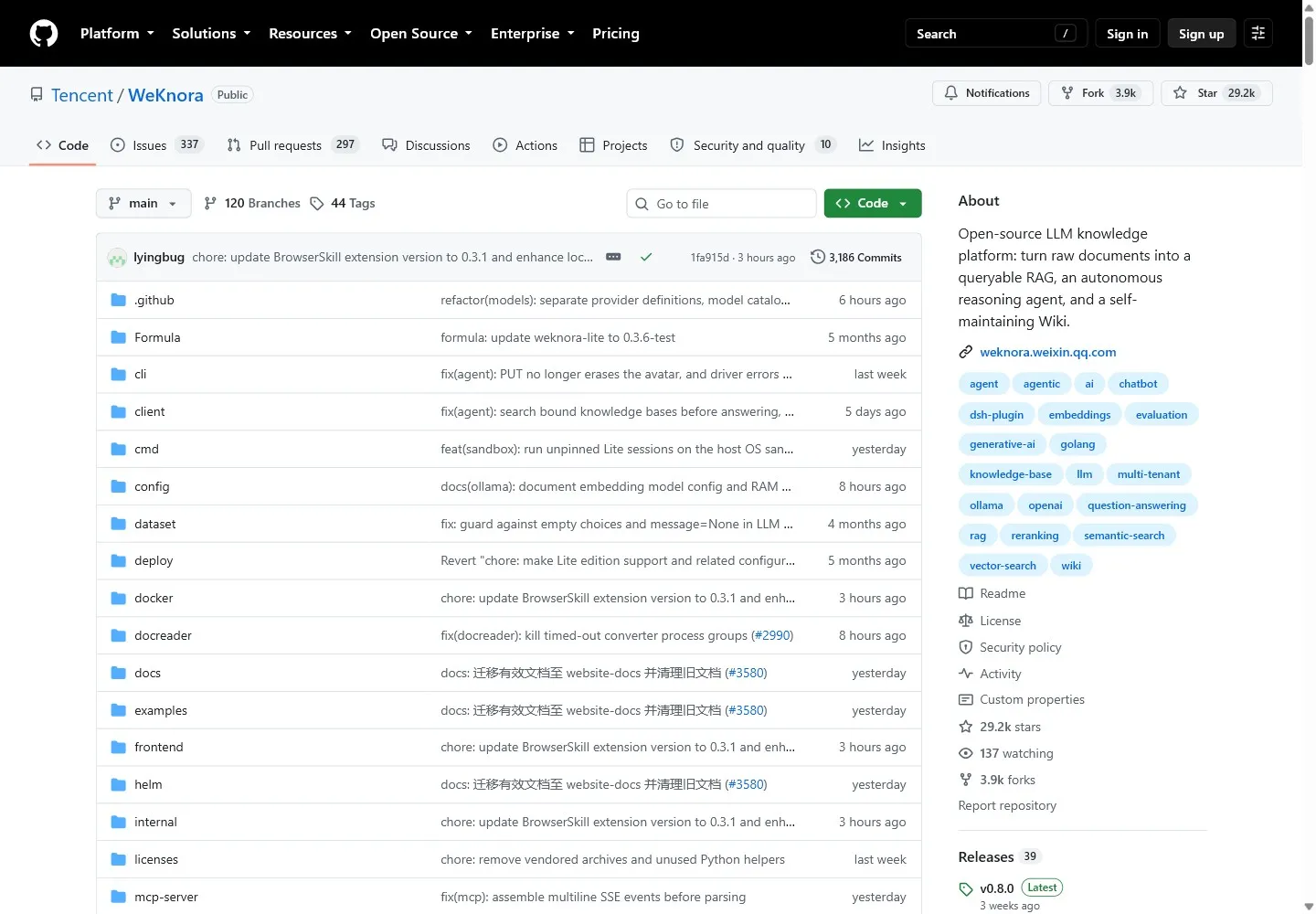The image size is (1316, 914).
Task: Click the Sign up button
Action: pos(1201,34)
